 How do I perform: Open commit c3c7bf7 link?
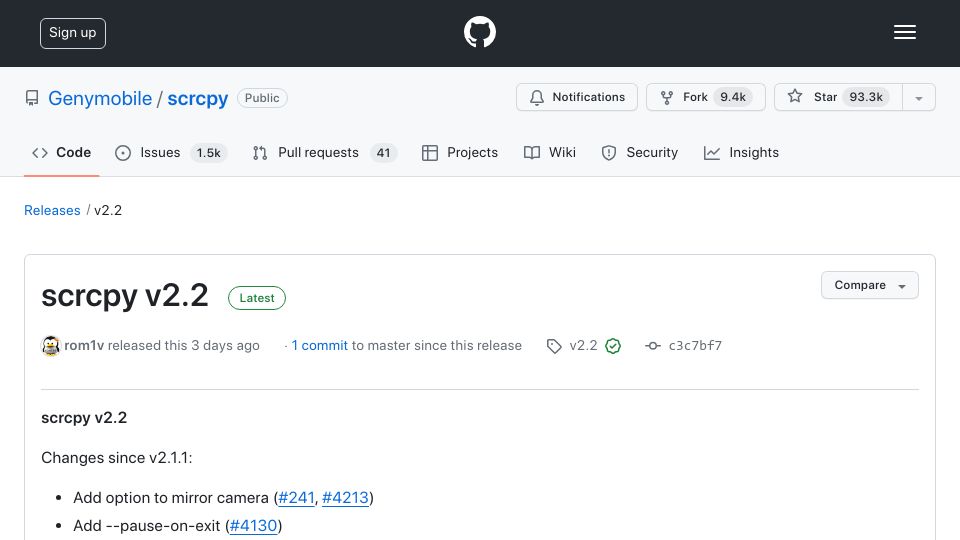[x=695, y=346]
